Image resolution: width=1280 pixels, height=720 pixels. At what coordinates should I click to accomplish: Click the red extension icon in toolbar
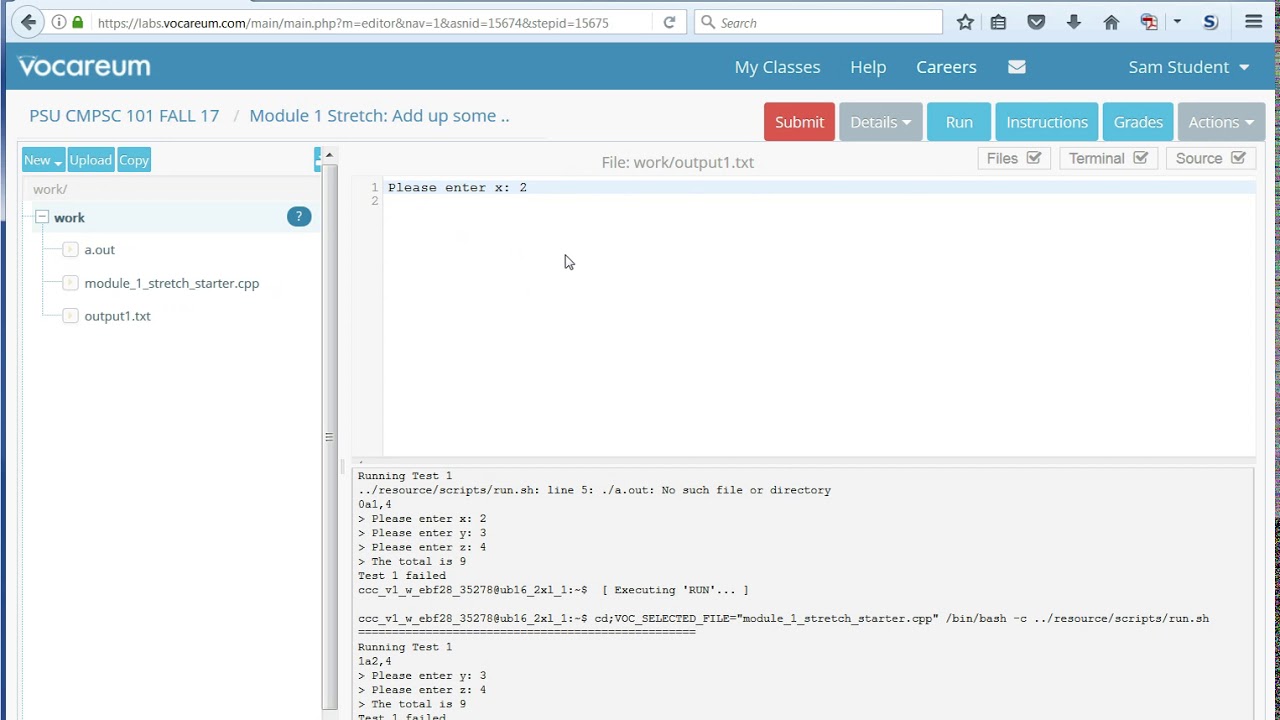pyautogui.click(x=1149, y=22)
